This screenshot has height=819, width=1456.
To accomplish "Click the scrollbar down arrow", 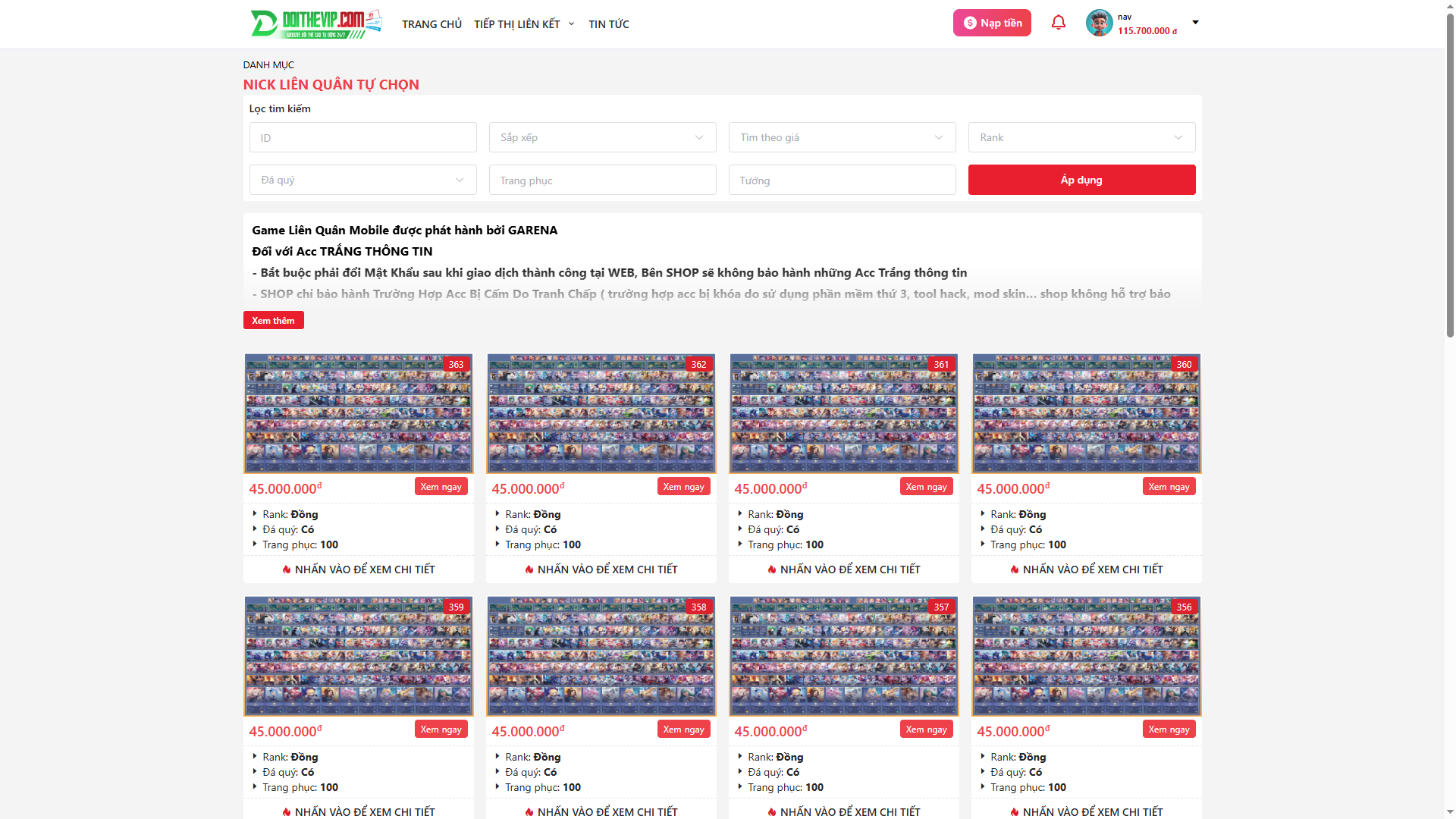I will [x=1450, y=813].
